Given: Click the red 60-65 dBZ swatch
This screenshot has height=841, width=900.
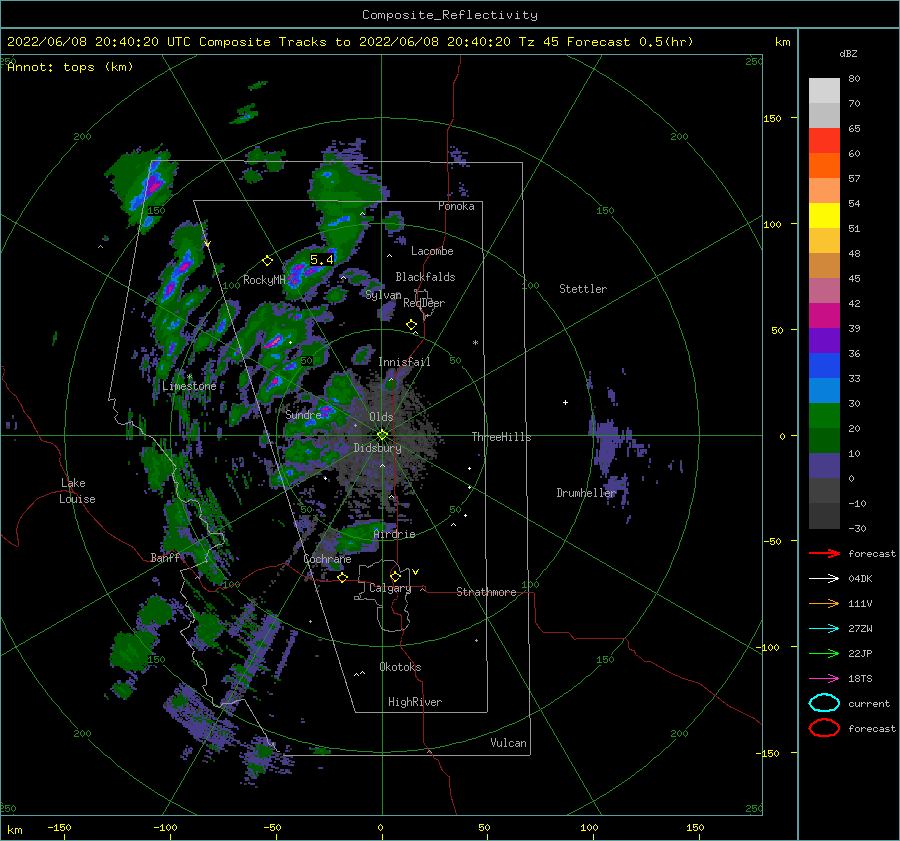Looking at the screenshot, I should (x=824, y=141).
